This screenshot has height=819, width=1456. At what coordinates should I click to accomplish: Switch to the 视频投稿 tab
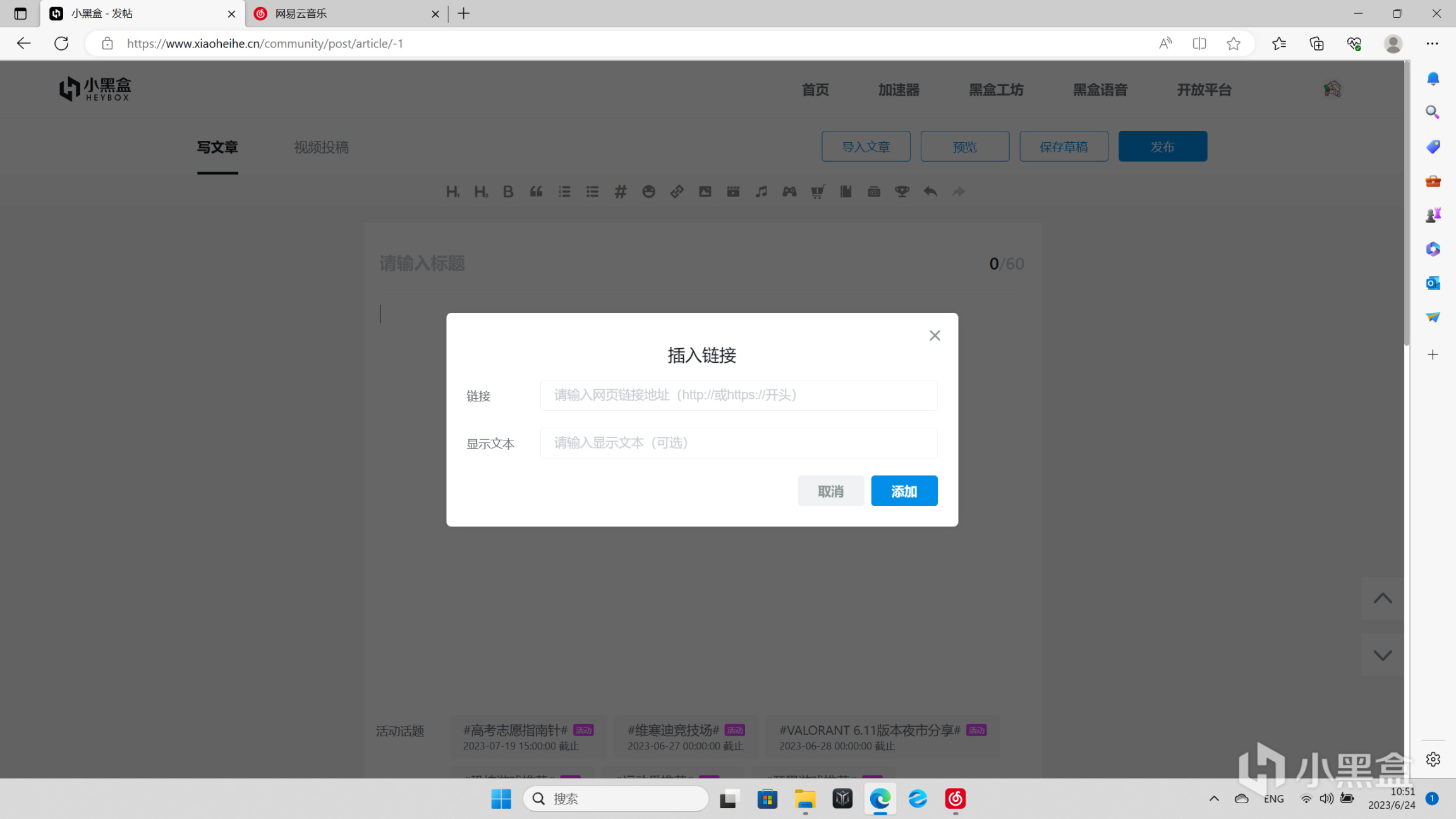point(321,147)
